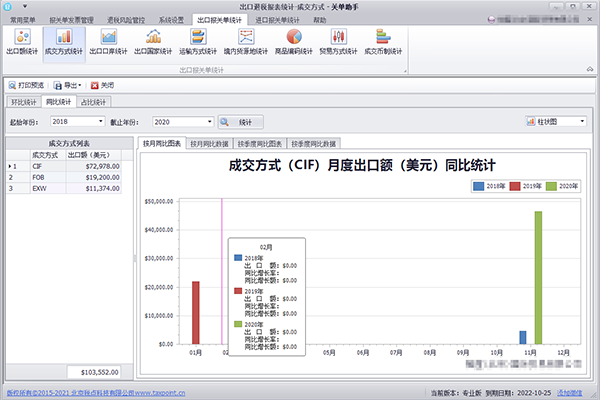Open 境内货源地统计 statistics
600x400 pixels.
[x=246, y=42]
